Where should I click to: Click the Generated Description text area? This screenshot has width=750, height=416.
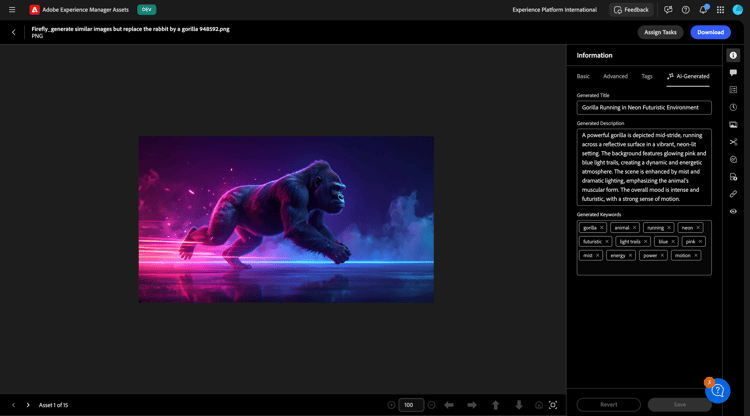click(x=644, y=167)
